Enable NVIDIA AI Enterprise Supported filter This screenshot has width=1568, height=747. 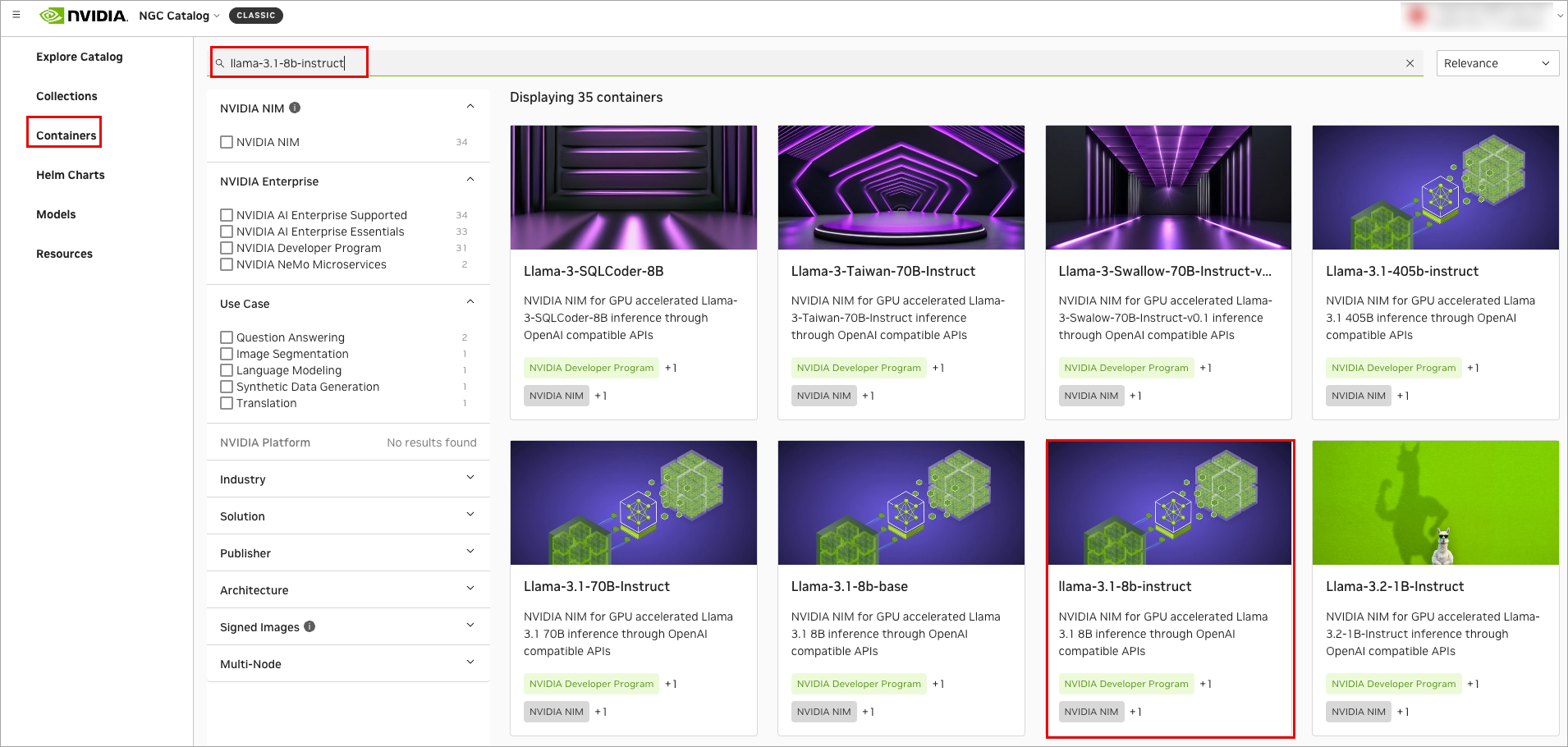point(227,215)
